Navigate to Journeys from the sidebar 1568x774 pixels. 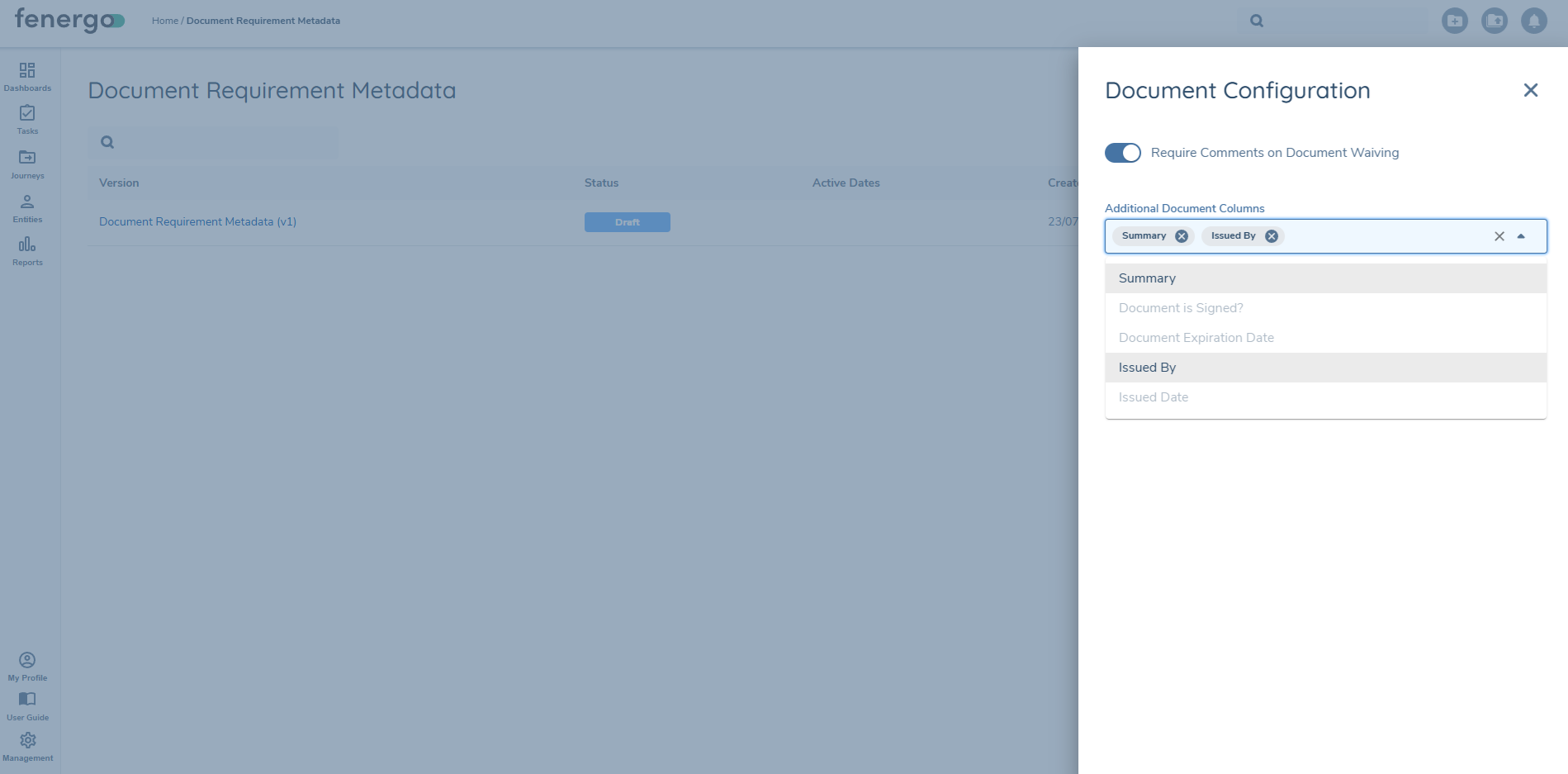pos(27,164)
